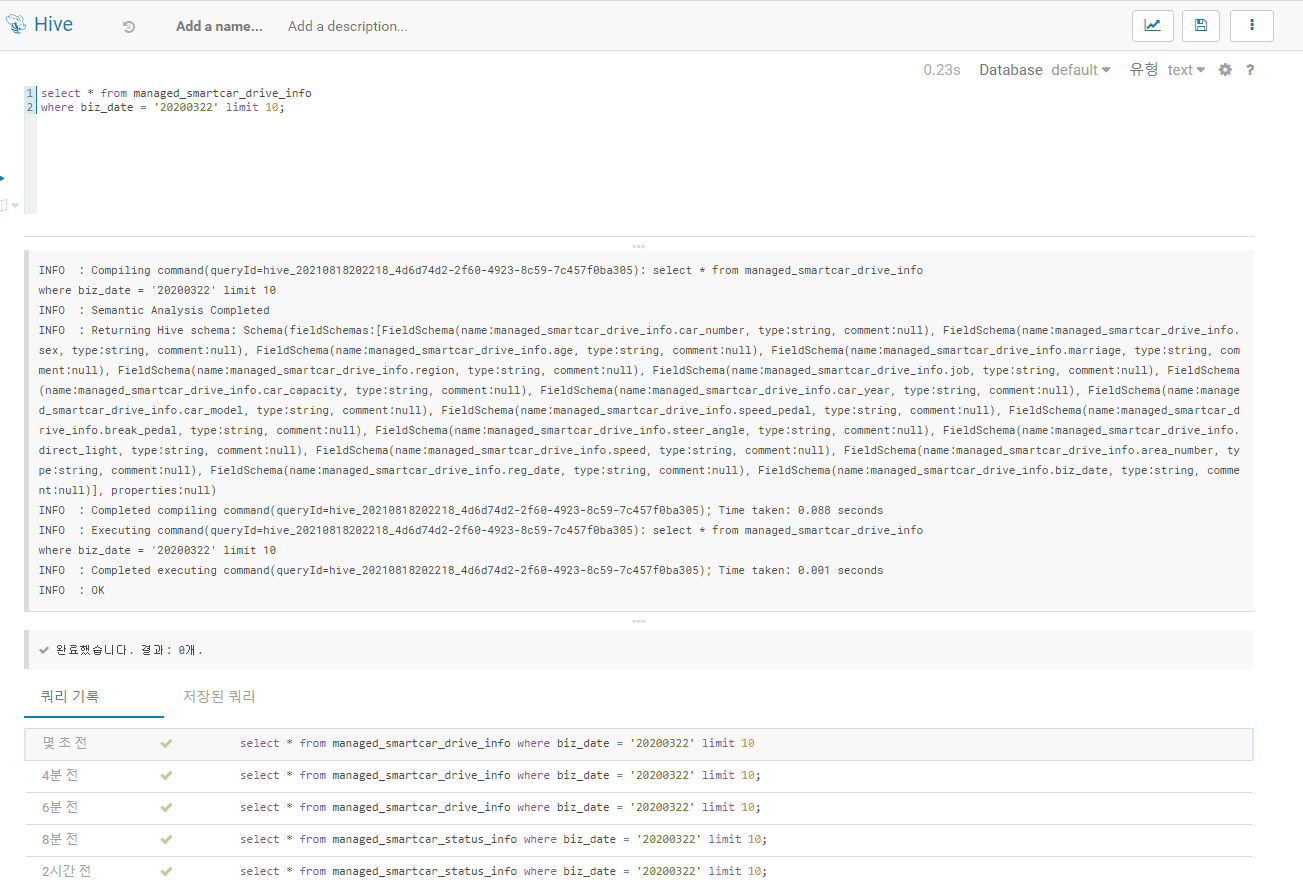Click green check icon of '몇 초 전' row
1303x886 pixels.
click(166, 743)
